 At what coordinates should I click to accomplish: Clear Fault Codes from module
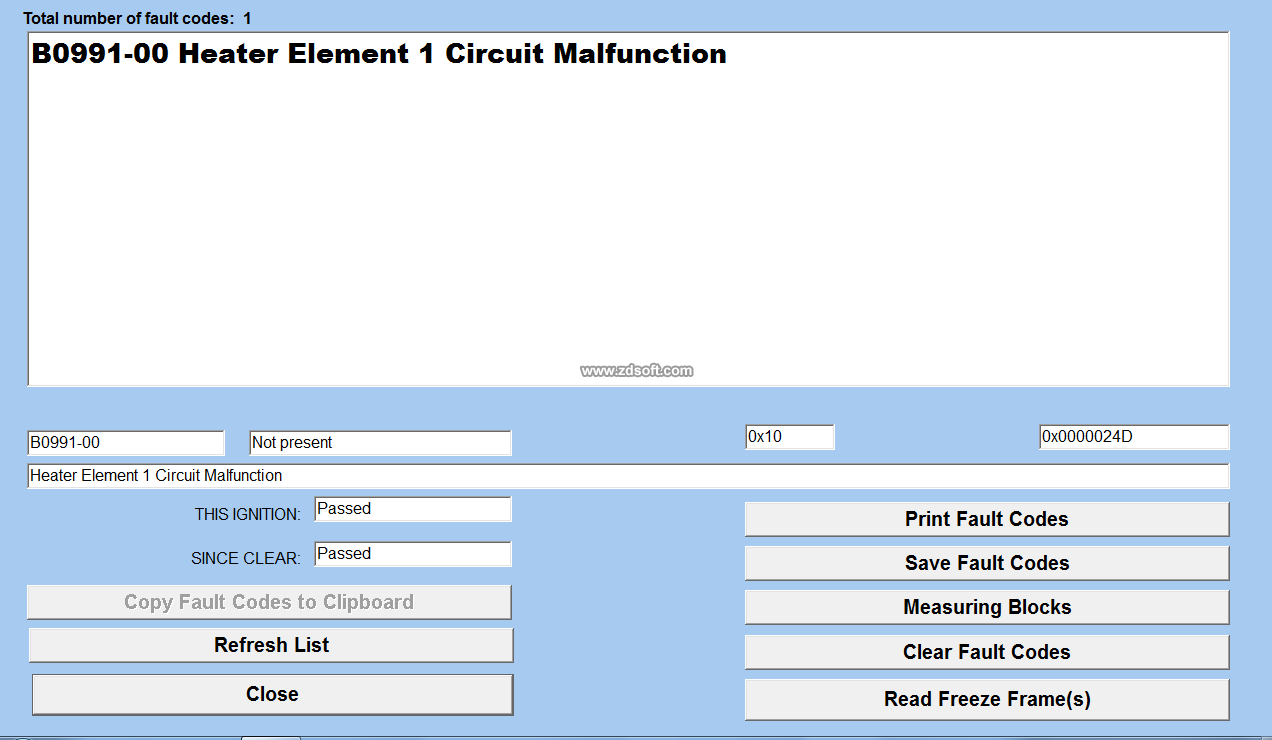point(986,652)
